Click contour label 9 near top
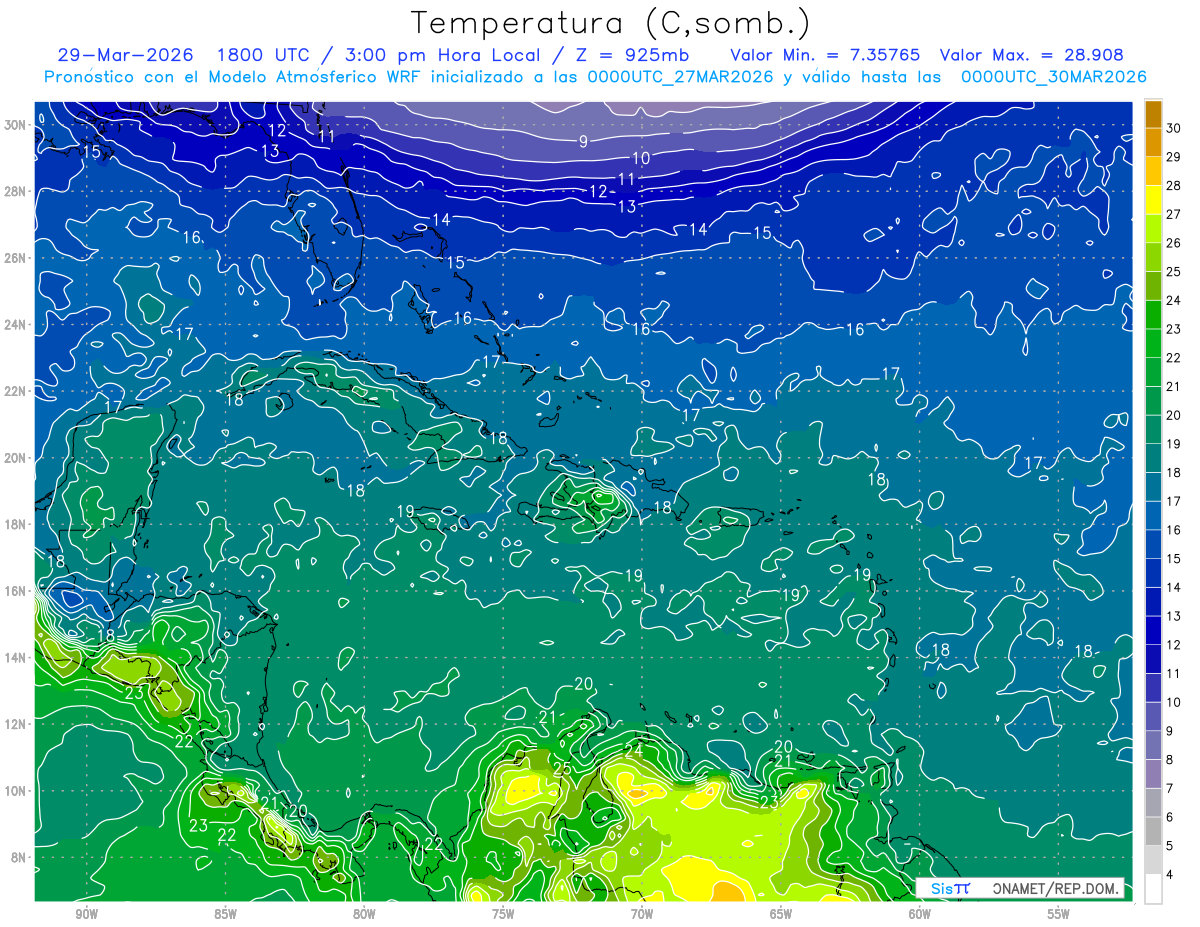Screen dimensions: 1200x927 583,141
